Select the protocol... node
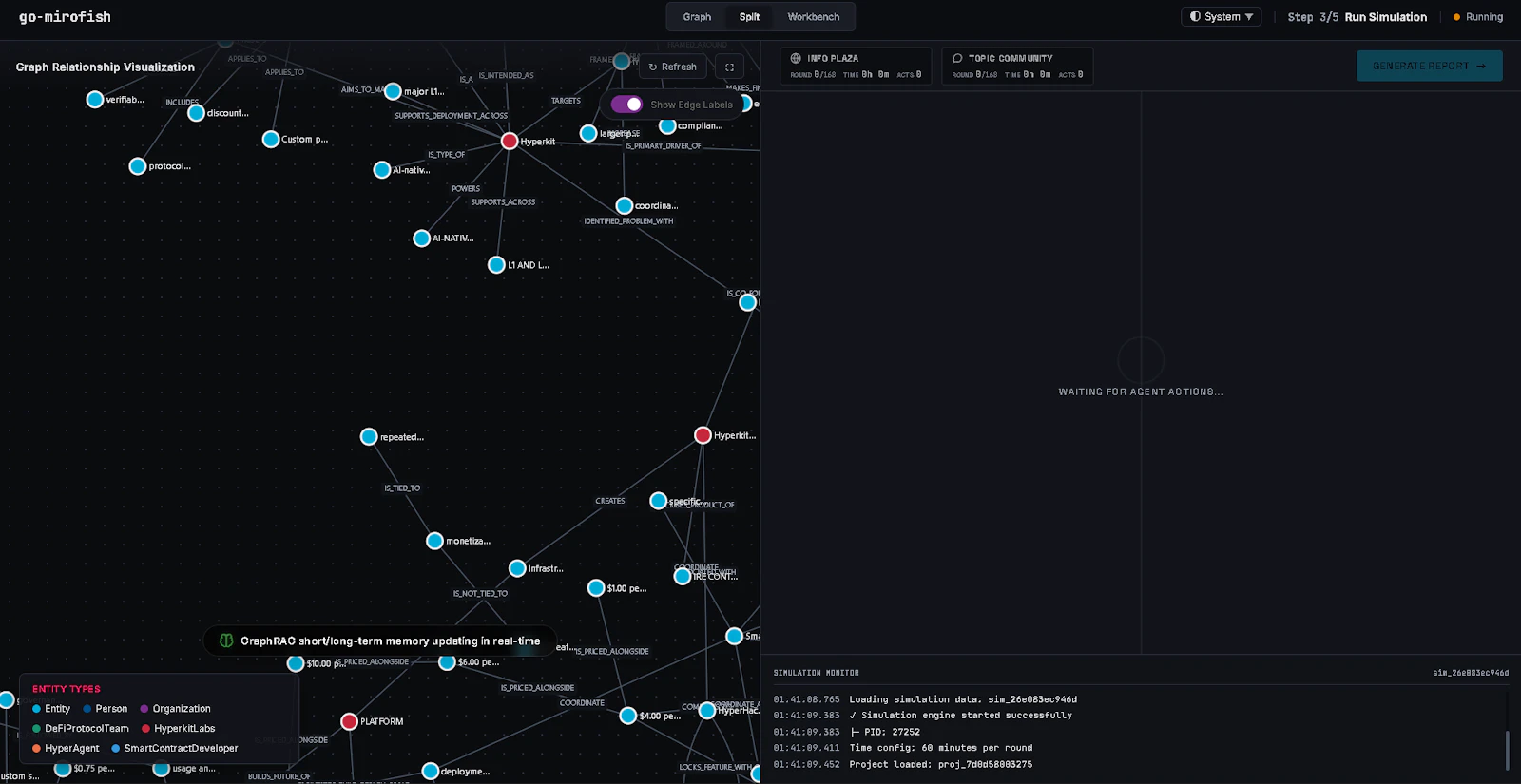Screen dimensions: 1521x784 [138, 166]
